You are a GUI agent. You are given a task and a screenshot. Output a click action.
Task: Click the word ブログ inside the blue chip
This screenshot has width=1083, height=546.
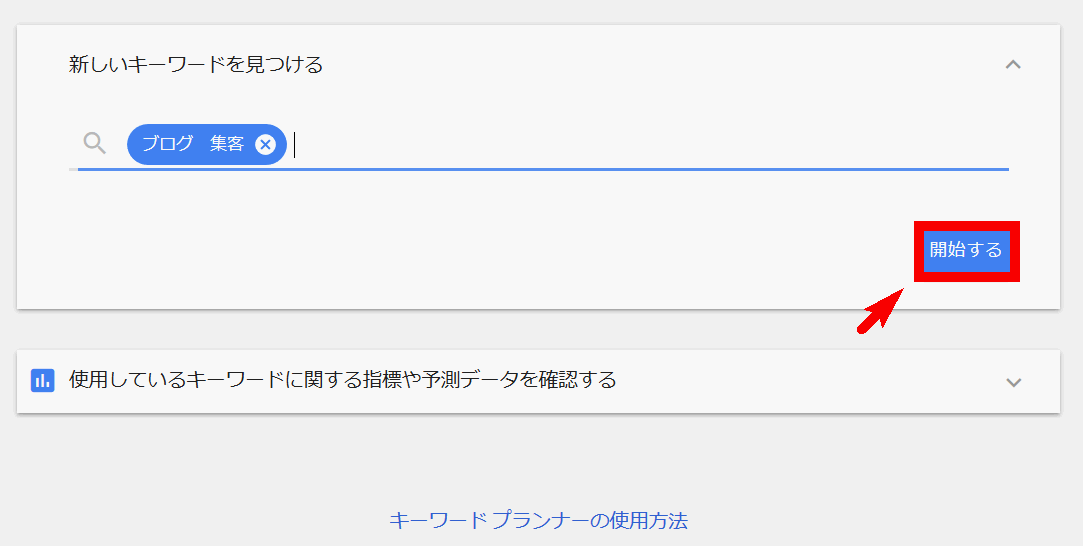coord(168,144)
